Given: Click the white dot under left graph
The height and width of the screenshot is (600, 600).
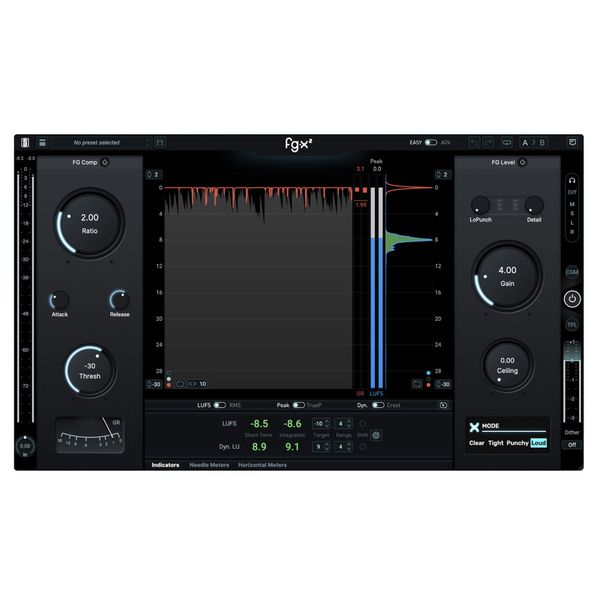Looking at the screenshot, I should coord(169,379).
